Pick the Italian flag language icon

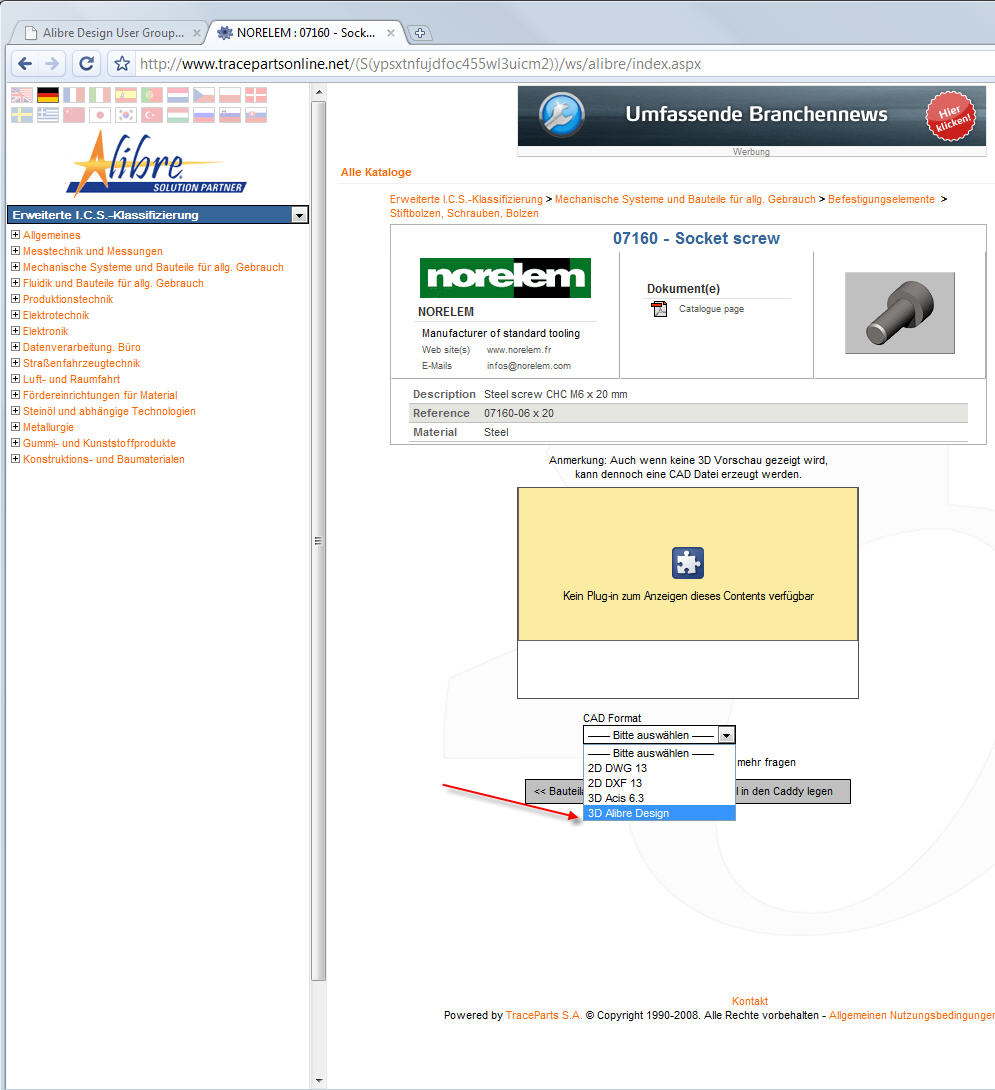(x=99, y=95)
